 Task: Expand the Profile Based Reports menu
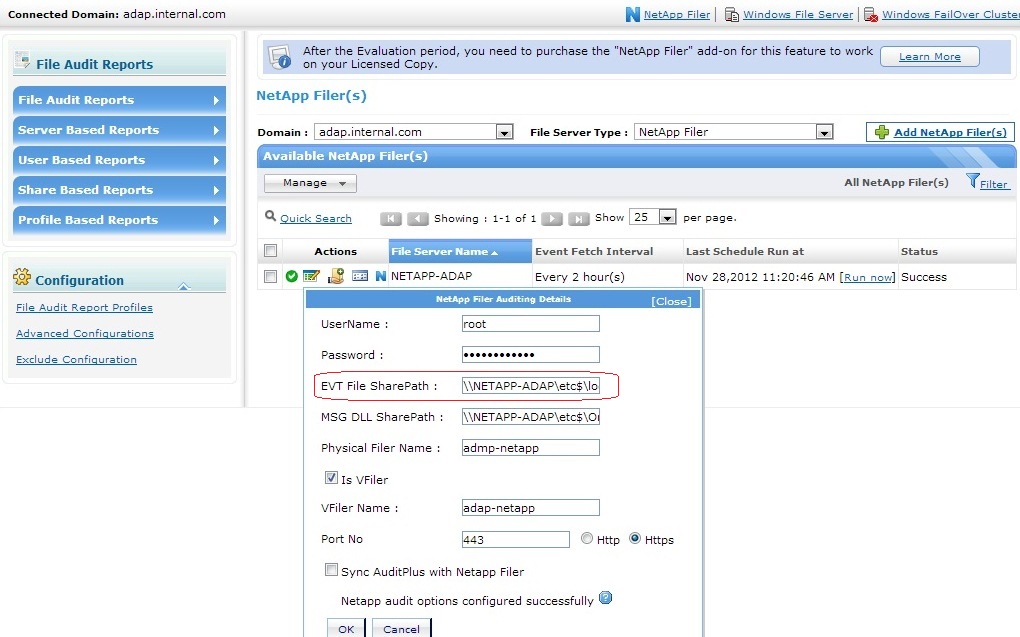118,220
